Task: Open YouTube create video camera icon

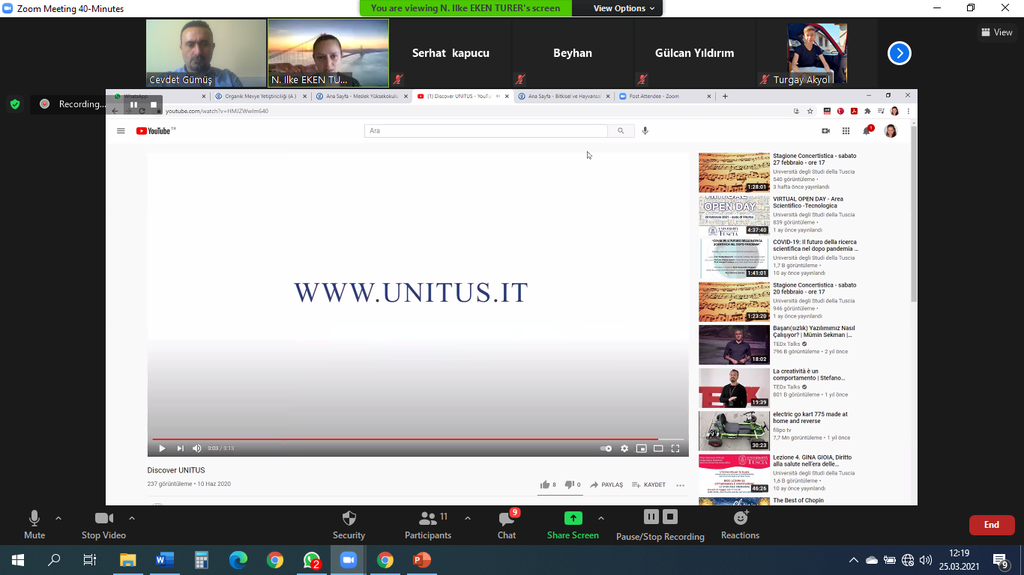Action: click(x=825, y=131)
